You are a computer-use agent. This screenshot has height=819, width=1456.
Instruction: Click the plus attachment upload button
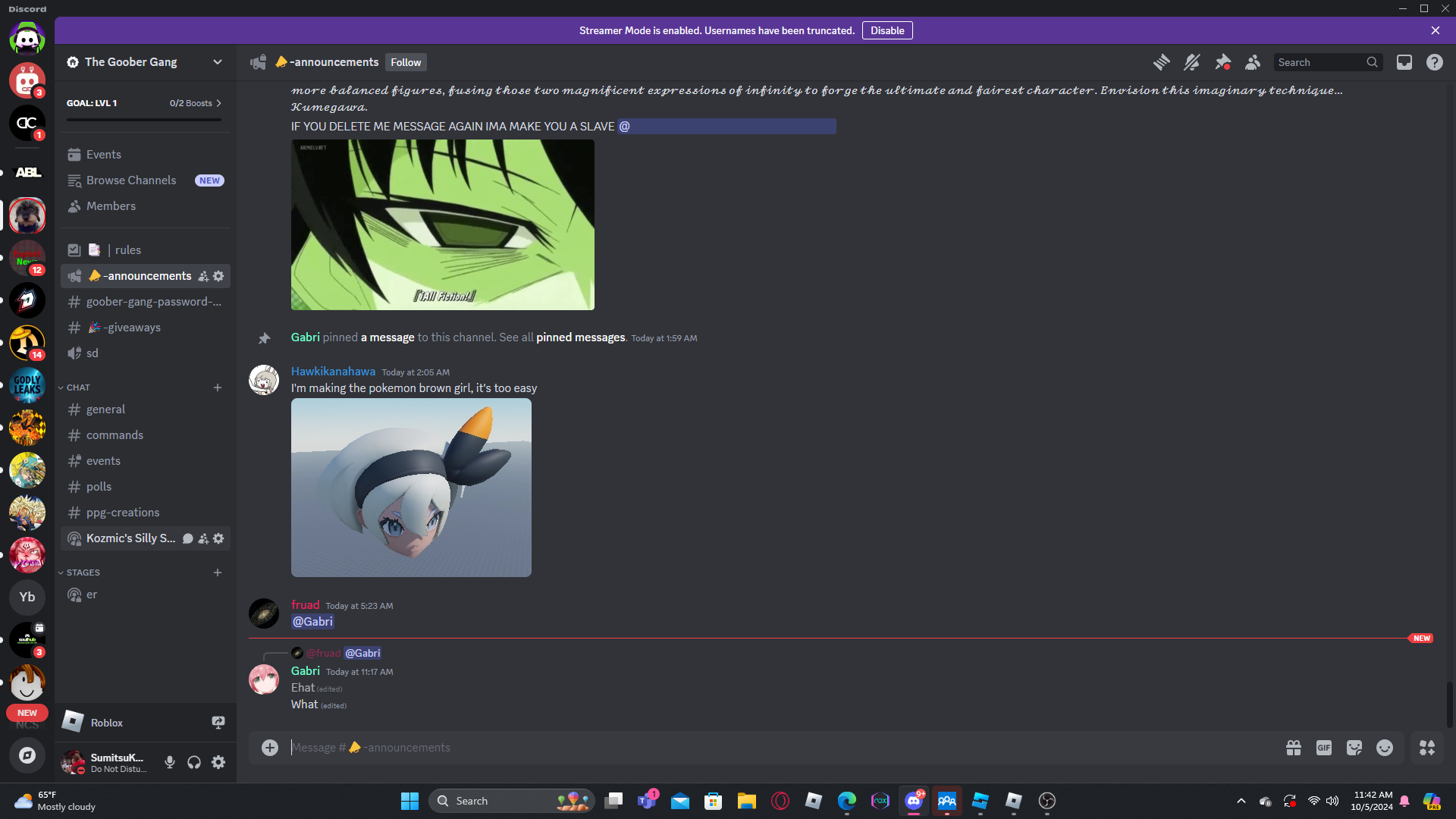click(270, 748)
